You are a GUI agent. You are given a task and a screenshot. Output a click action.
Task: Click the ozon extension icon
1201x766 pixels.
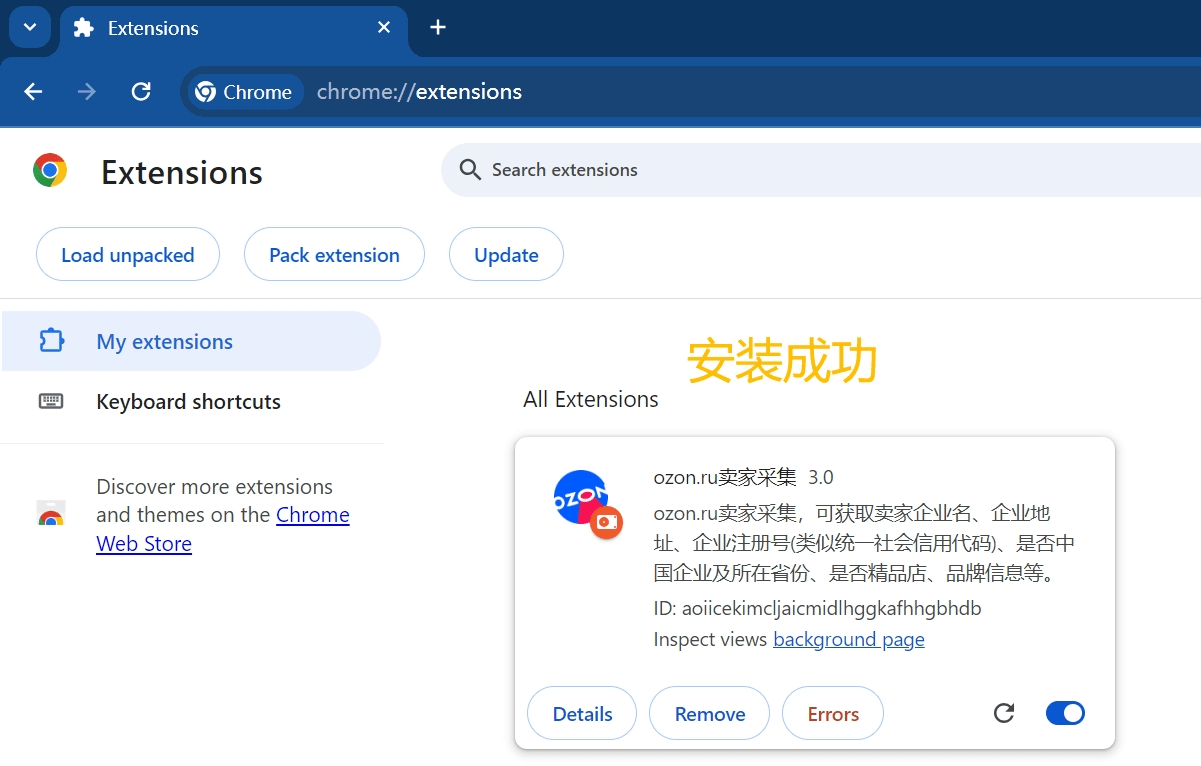(587, 503)
